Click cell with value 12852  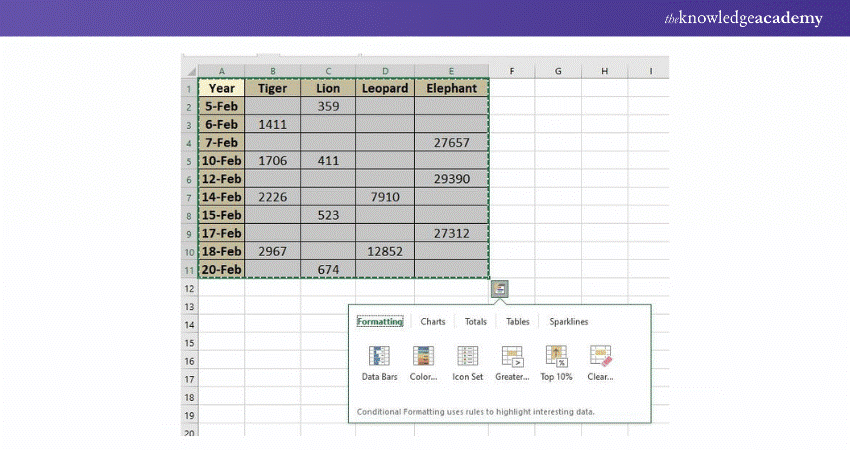click(x=385, y=251)
